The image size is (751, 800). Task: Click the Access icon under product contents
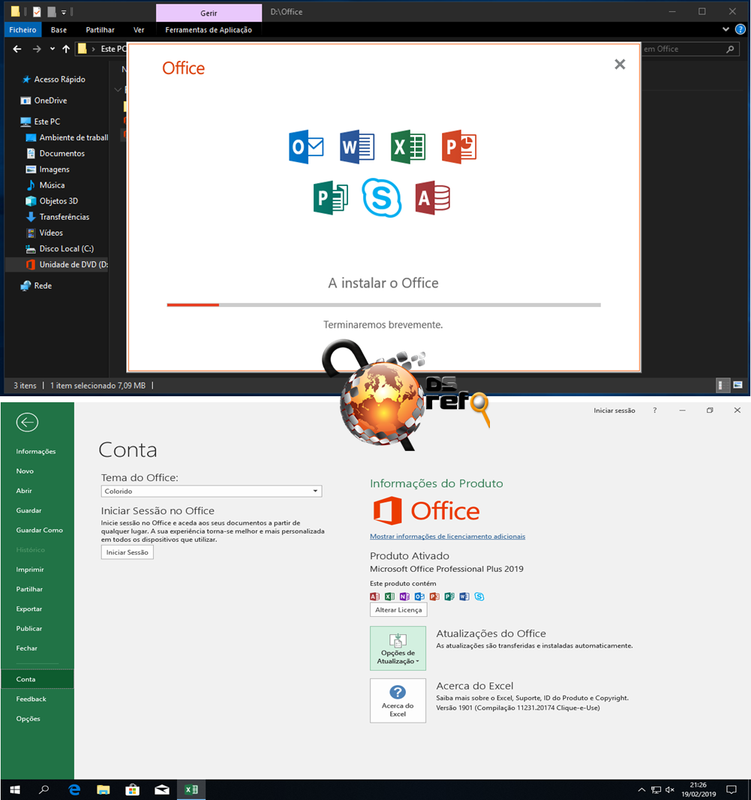(375, 596)
